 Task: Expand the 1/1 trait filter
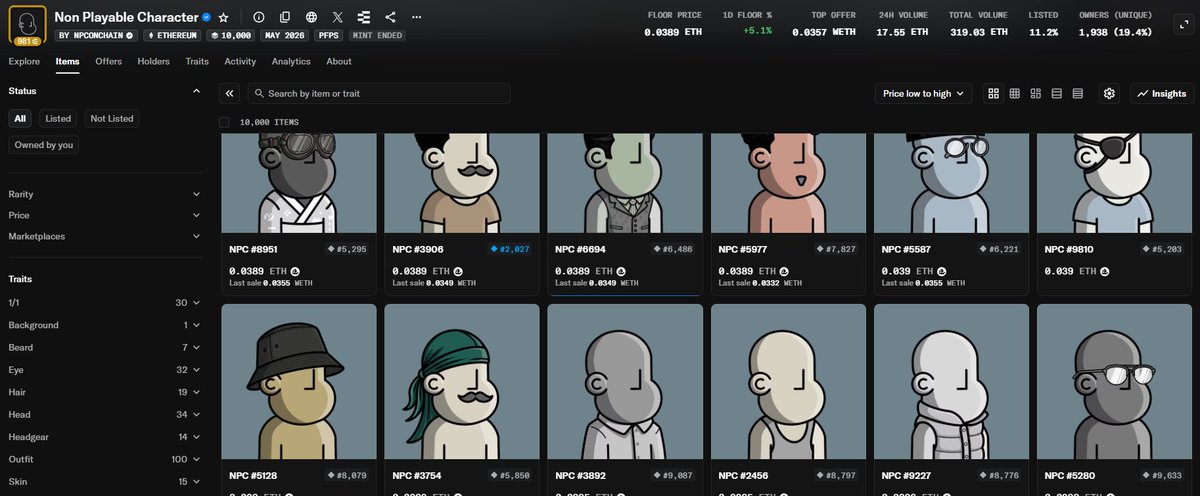pyautogui.click(x=104, y=302)
